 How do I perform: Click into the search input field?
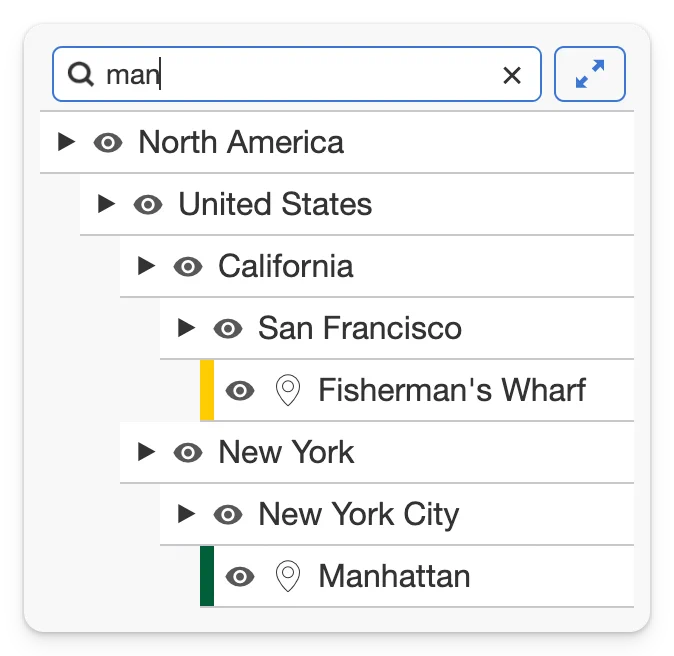[297, 74]
